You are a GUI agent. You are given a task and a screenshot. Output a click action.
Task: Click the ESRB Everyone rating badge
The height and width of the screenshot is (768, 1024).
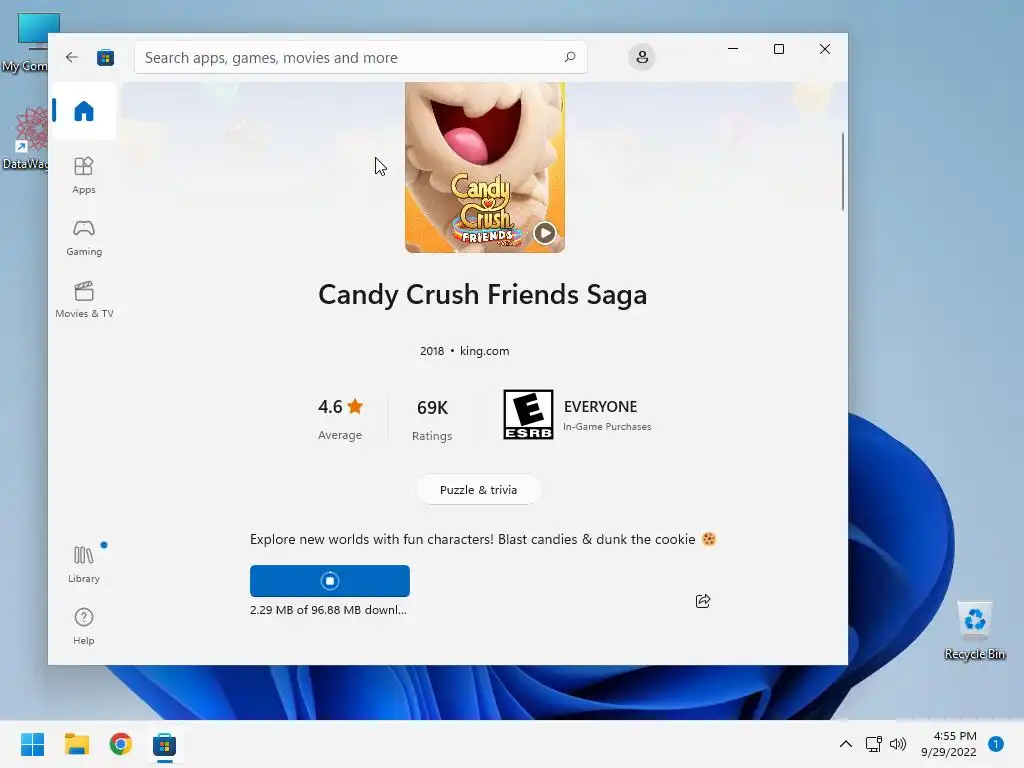coord(528,415)
